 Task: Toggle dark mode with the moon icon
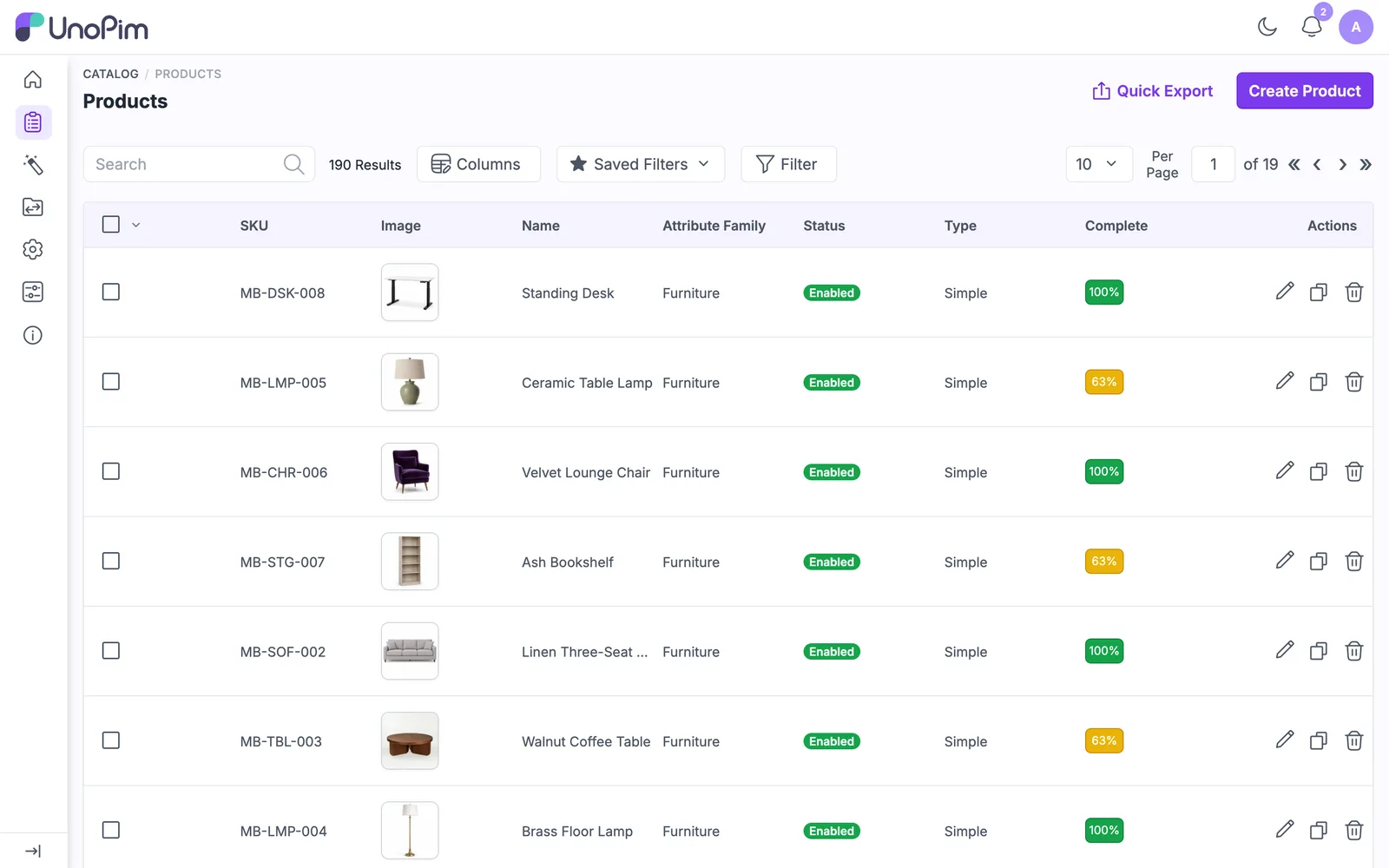1267,27
